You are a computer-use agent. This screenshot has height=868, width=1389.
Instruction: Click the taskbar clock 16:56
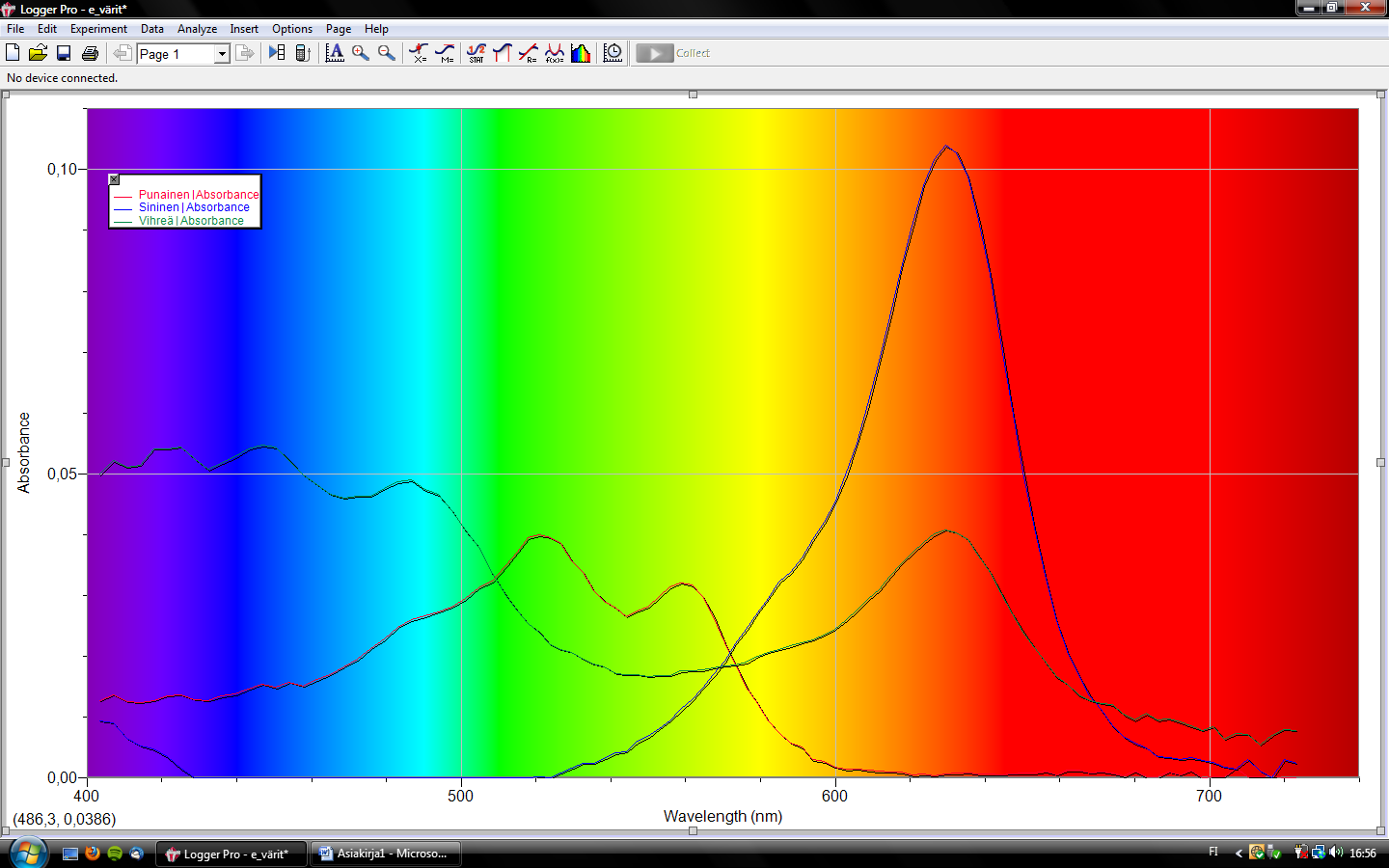pos(1363,853)
